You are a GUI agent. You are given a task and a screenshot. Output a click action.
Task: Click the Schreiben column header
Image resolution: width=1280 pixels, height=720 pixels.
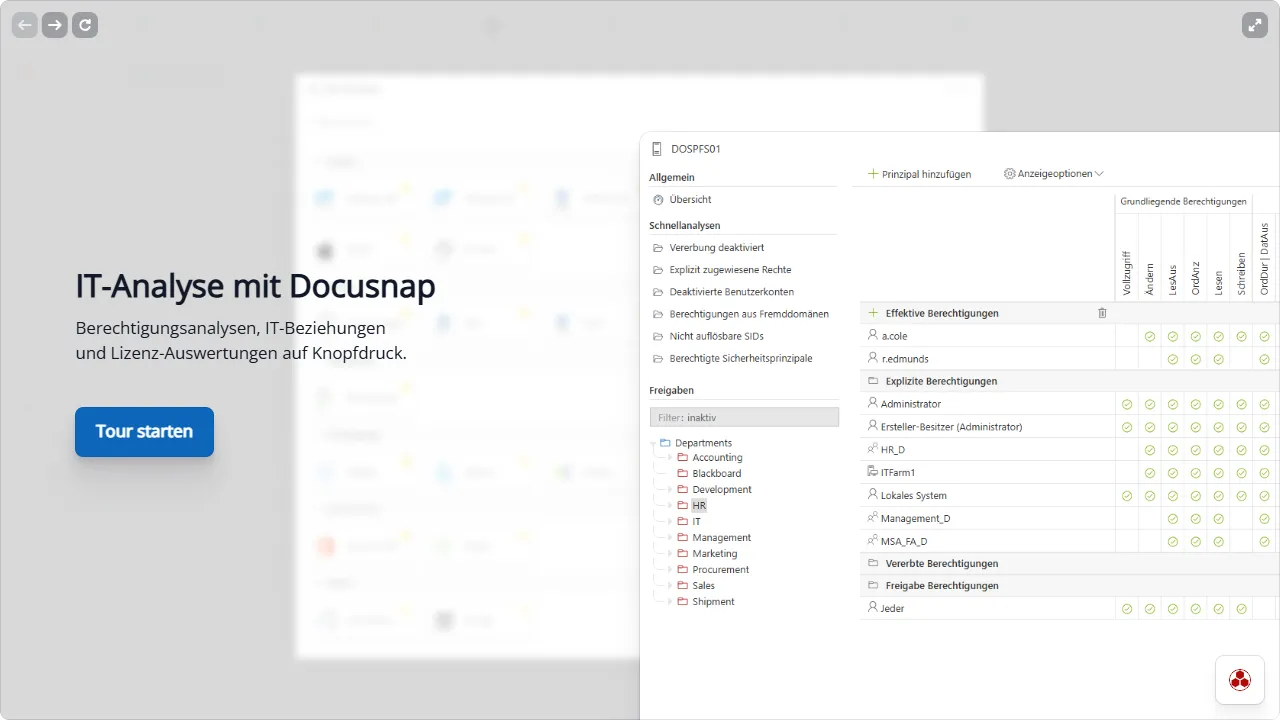tap(1241, 274)
